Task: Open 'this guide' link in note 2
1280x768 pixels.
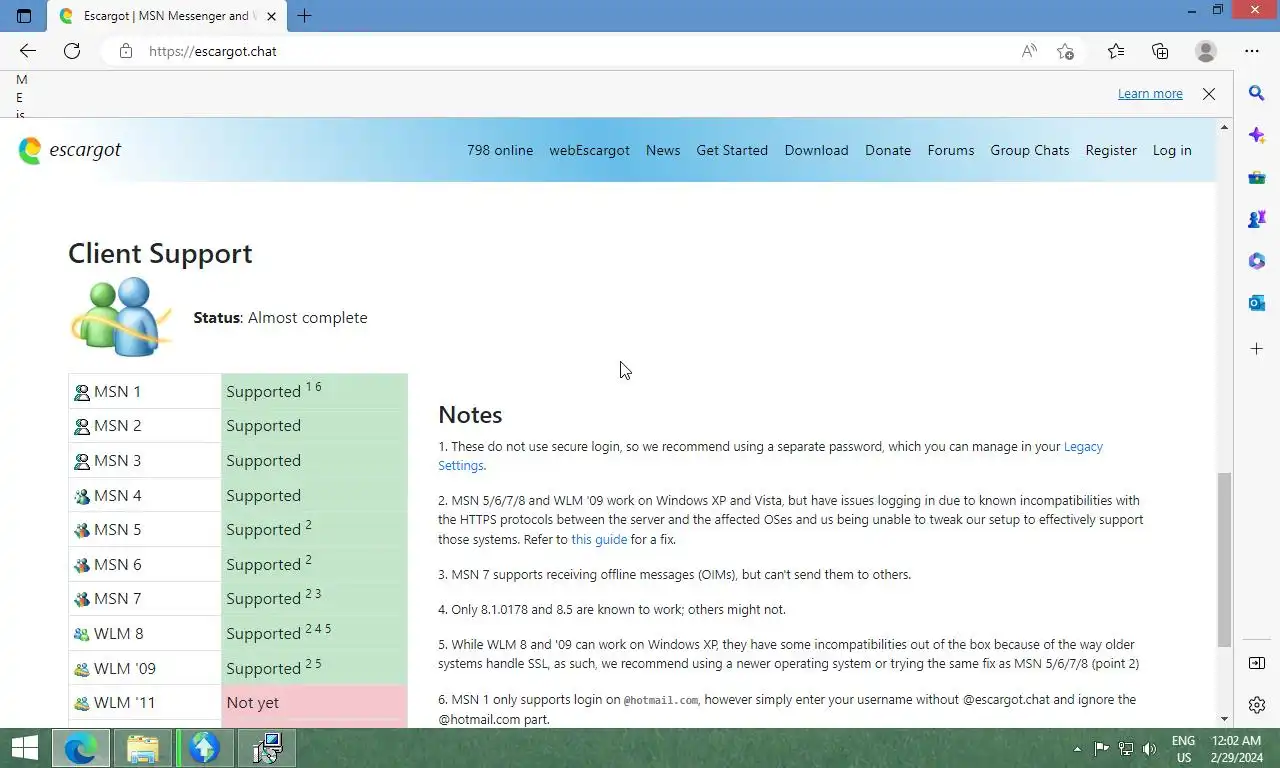Action: [x=599, y=540]
